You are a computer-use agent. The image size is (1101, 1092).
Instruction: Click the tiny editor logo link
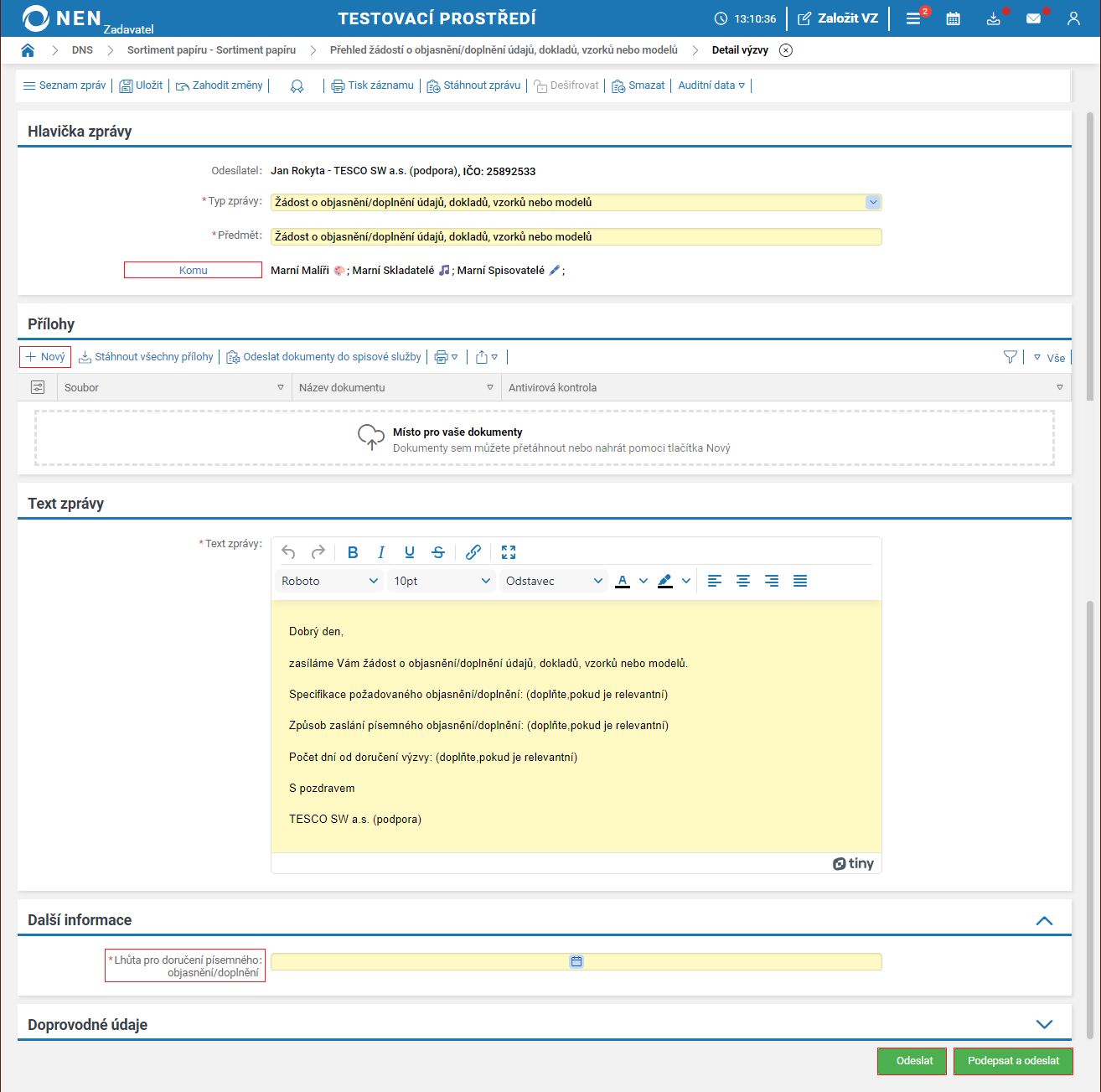(x=853, y=864)
